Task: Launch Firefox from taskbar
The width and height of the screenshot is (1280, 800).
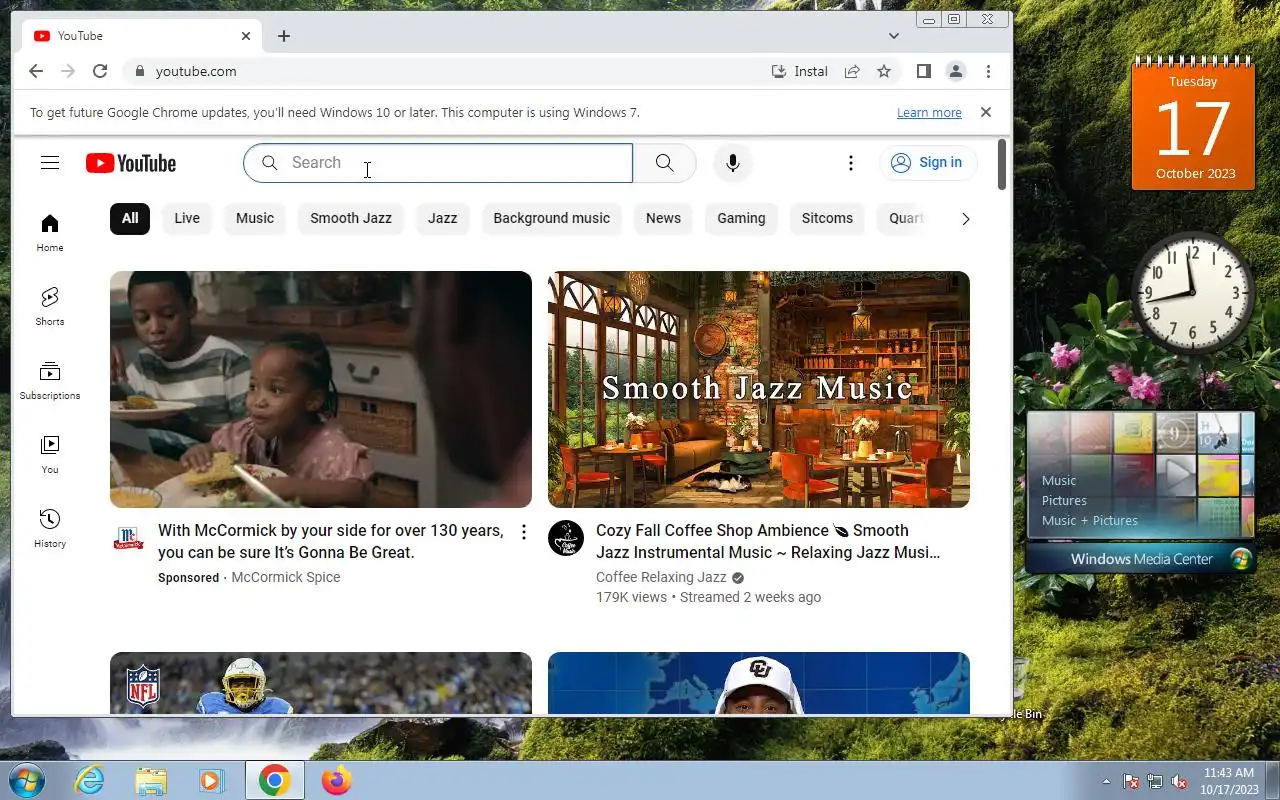Action: coord(336,780)
